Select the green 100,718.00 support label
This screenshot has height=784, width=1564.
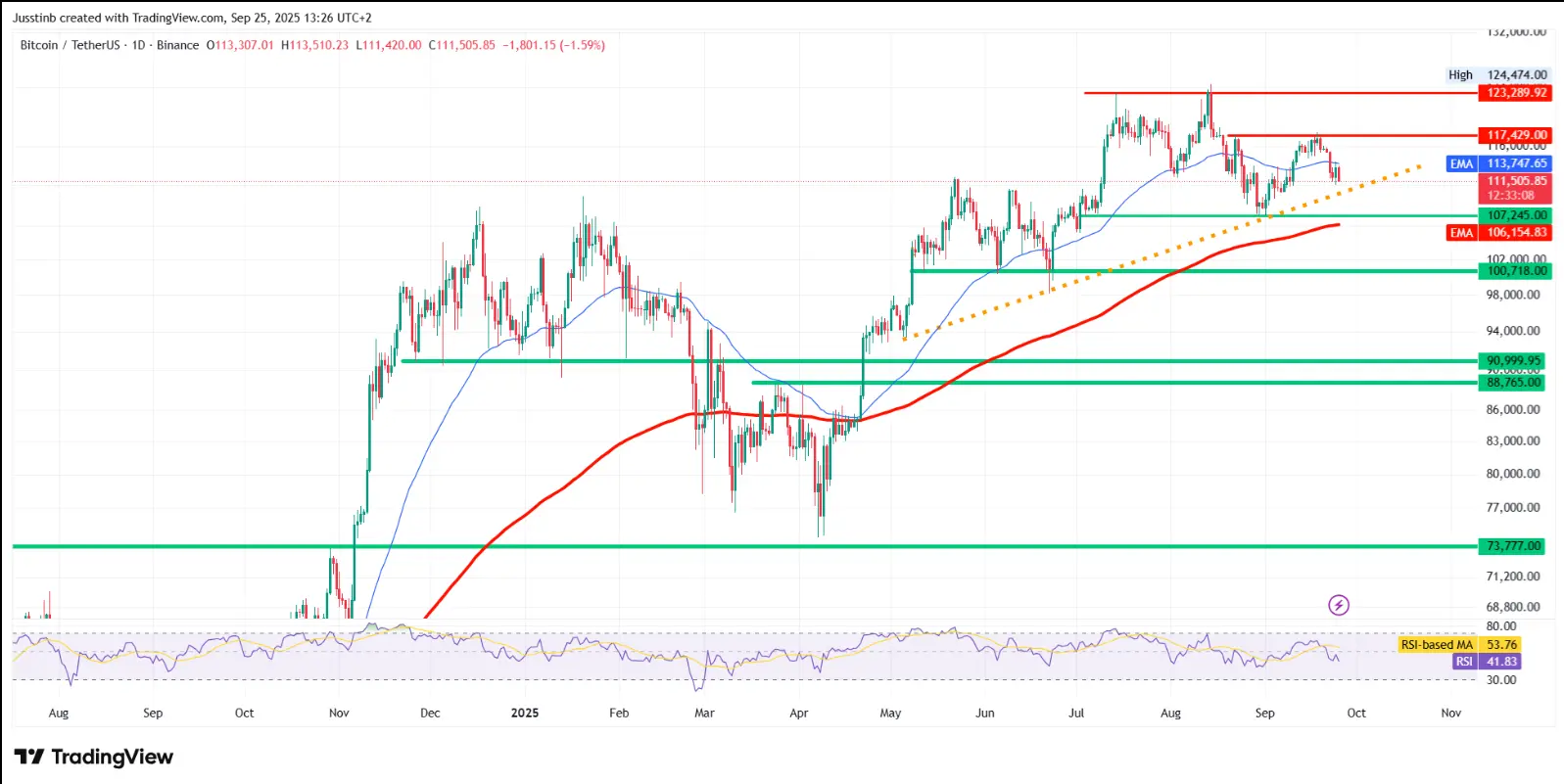(x=1517, y=271)
